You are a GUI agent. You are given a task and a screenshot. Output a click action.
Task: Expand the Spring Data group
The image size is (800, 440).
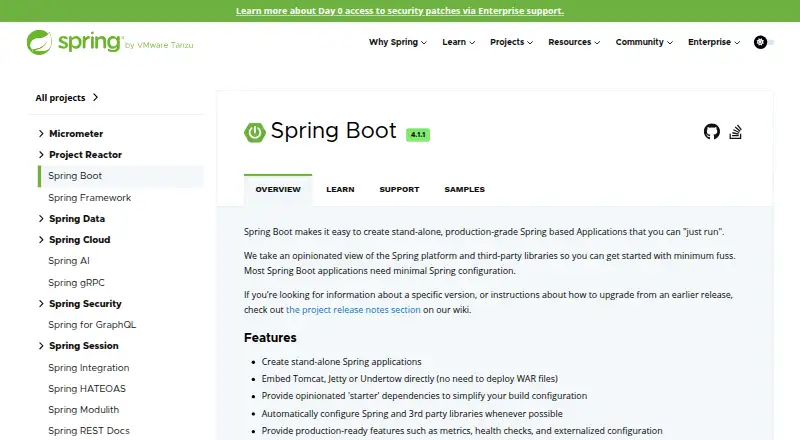tap(41, 218)
